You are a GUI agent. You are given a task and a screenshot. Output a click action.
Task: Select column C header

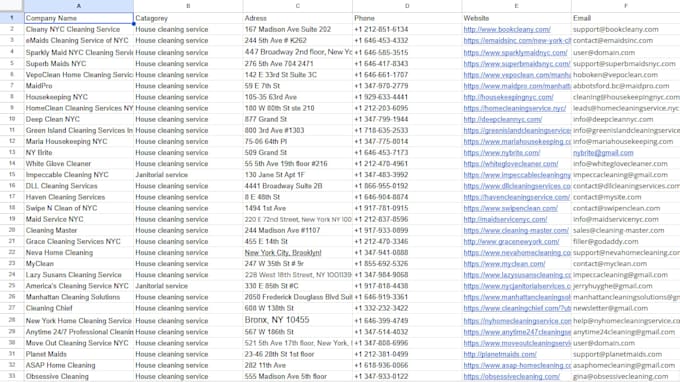pos(298,6)
